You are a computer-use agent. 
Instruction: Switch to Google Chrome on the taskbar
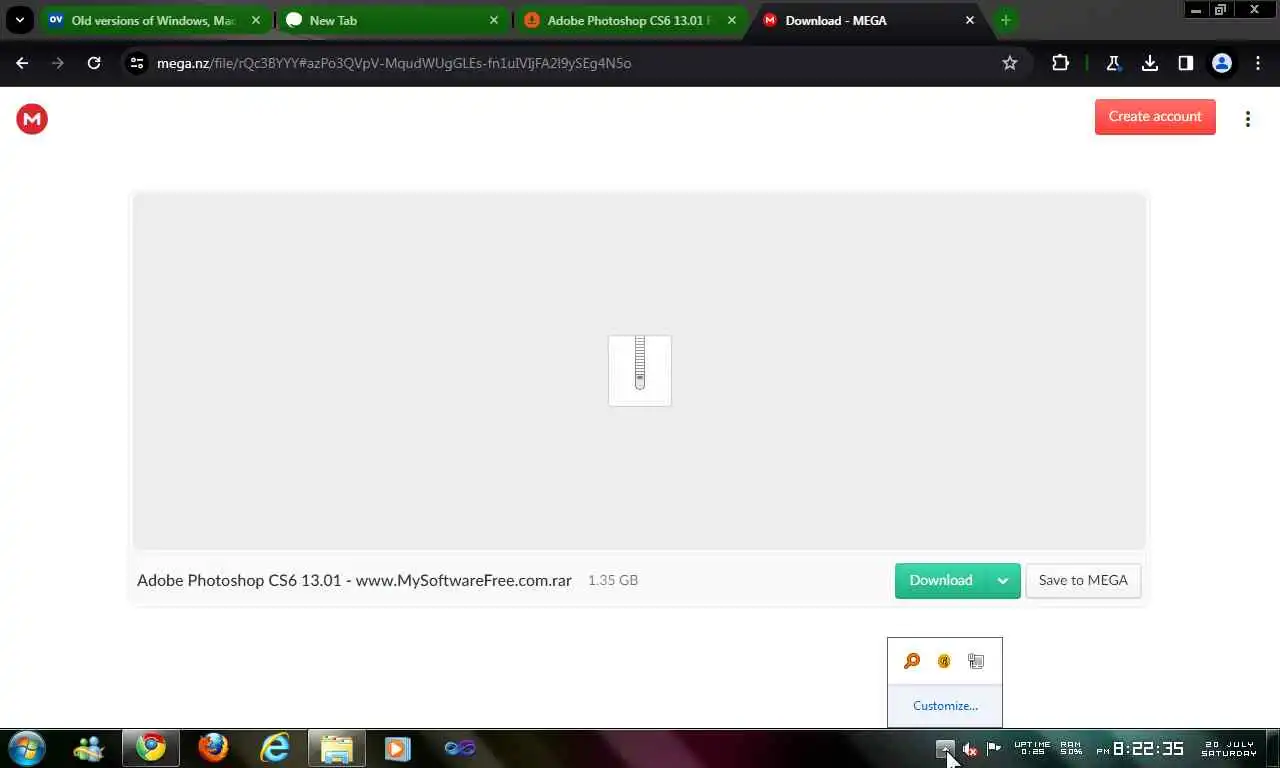pos(151,748)
